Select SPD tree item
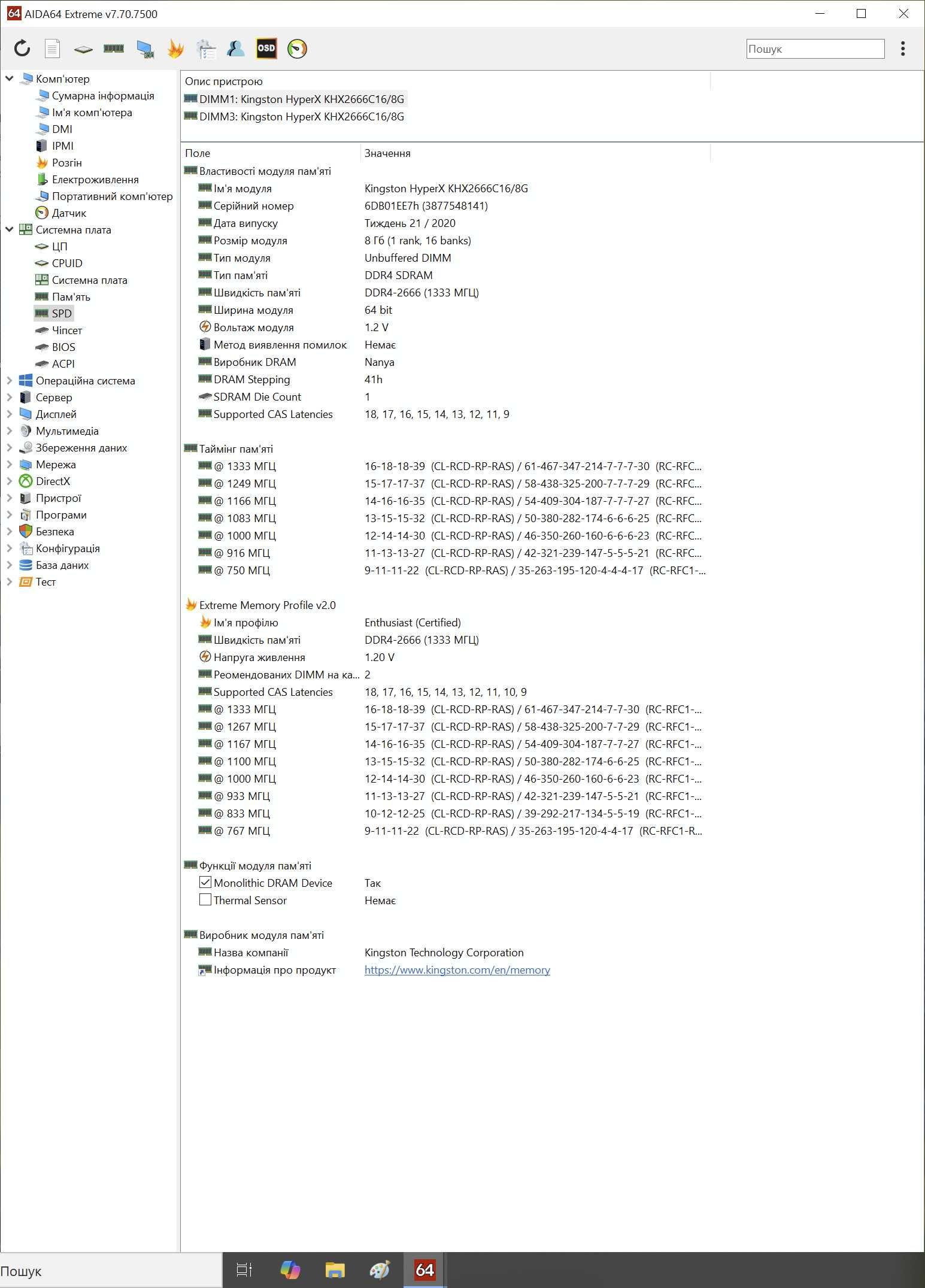This screenshot has width=925, height=1288. (62, 314)
